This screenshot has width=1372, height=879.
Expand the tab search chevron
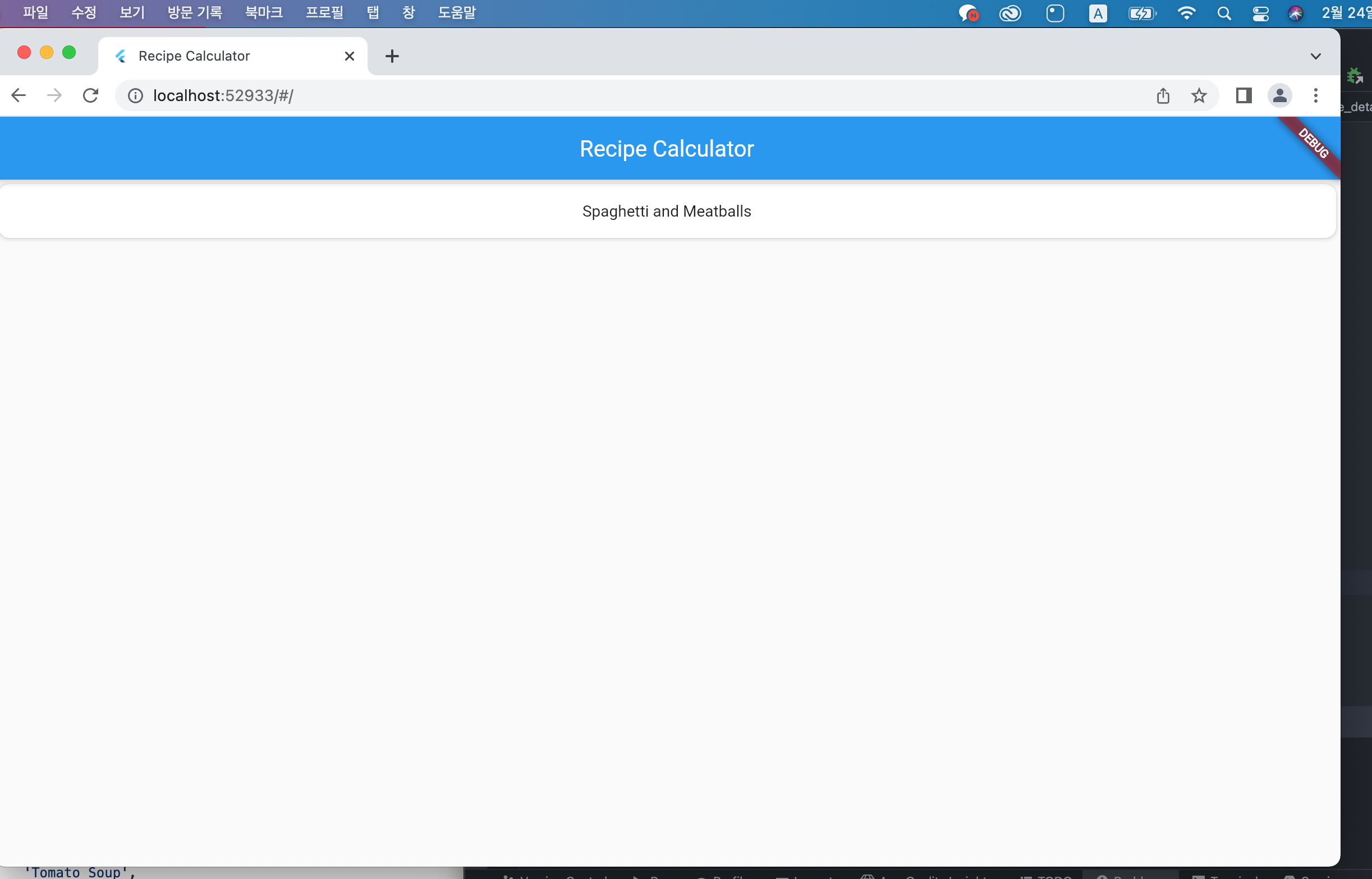1315,56
